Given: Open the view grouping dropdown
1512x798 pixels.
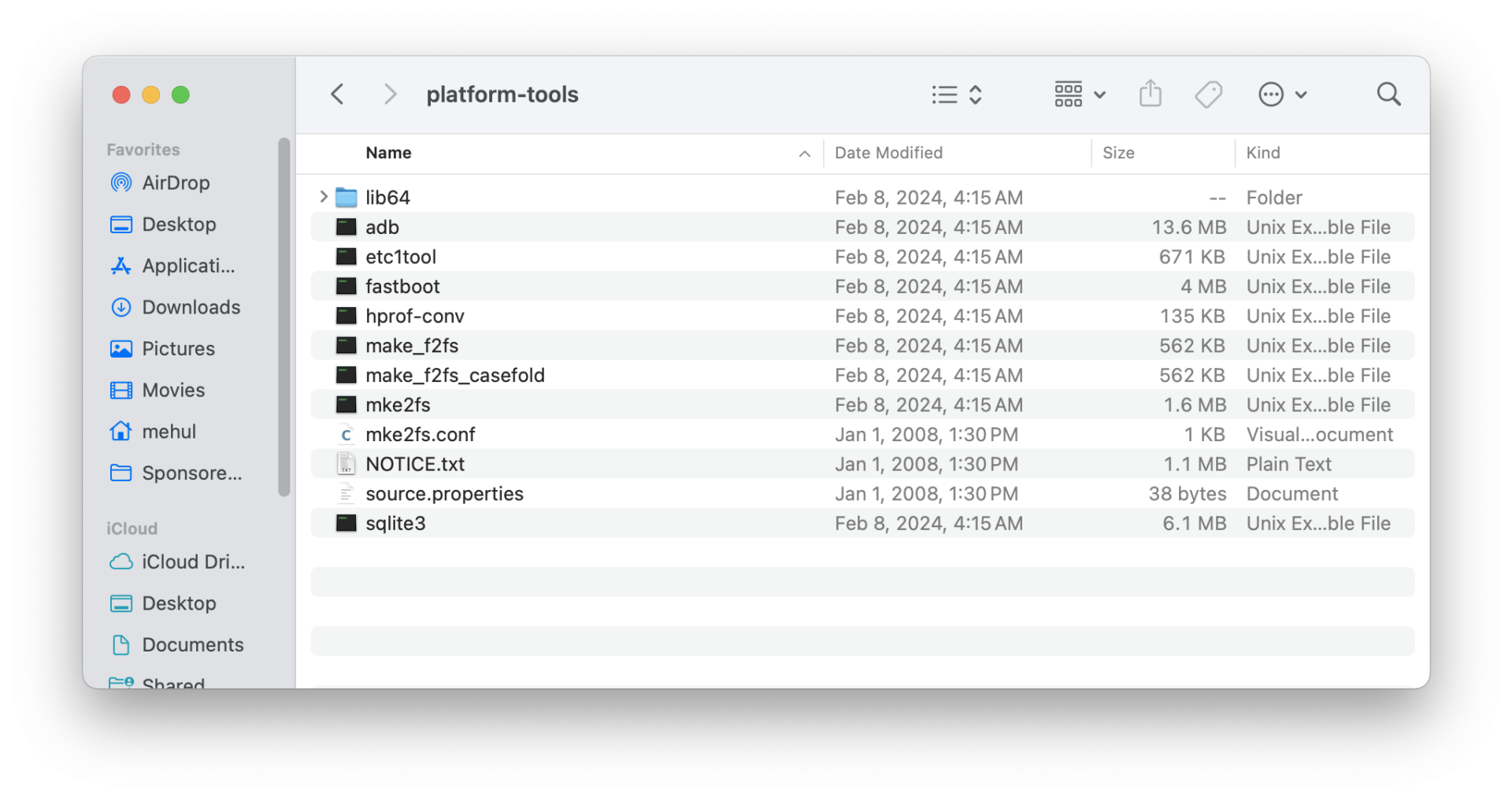Looking at the screenshot, I should click(1079, 94).
